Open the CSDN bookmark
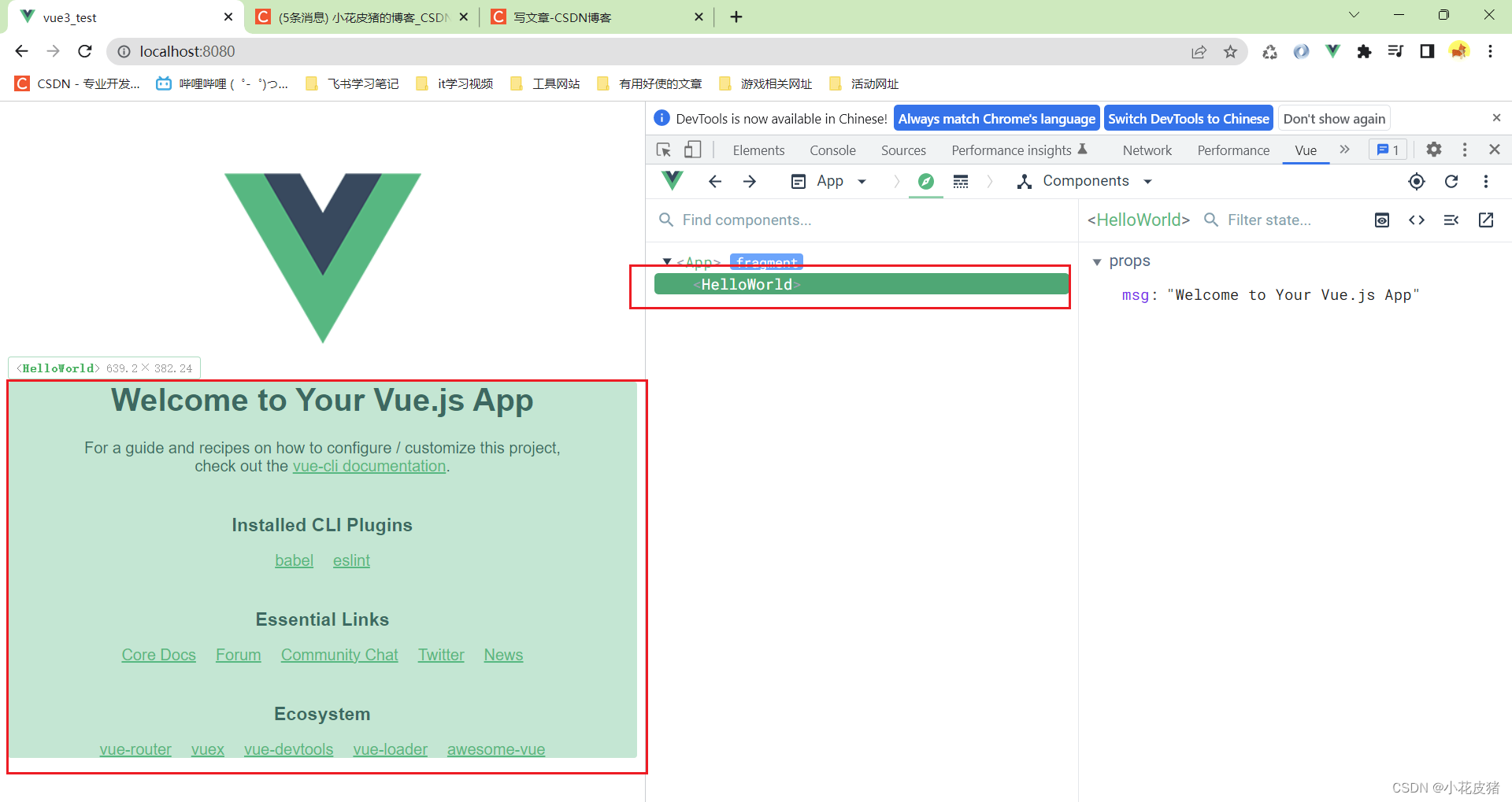 [79, 83]
